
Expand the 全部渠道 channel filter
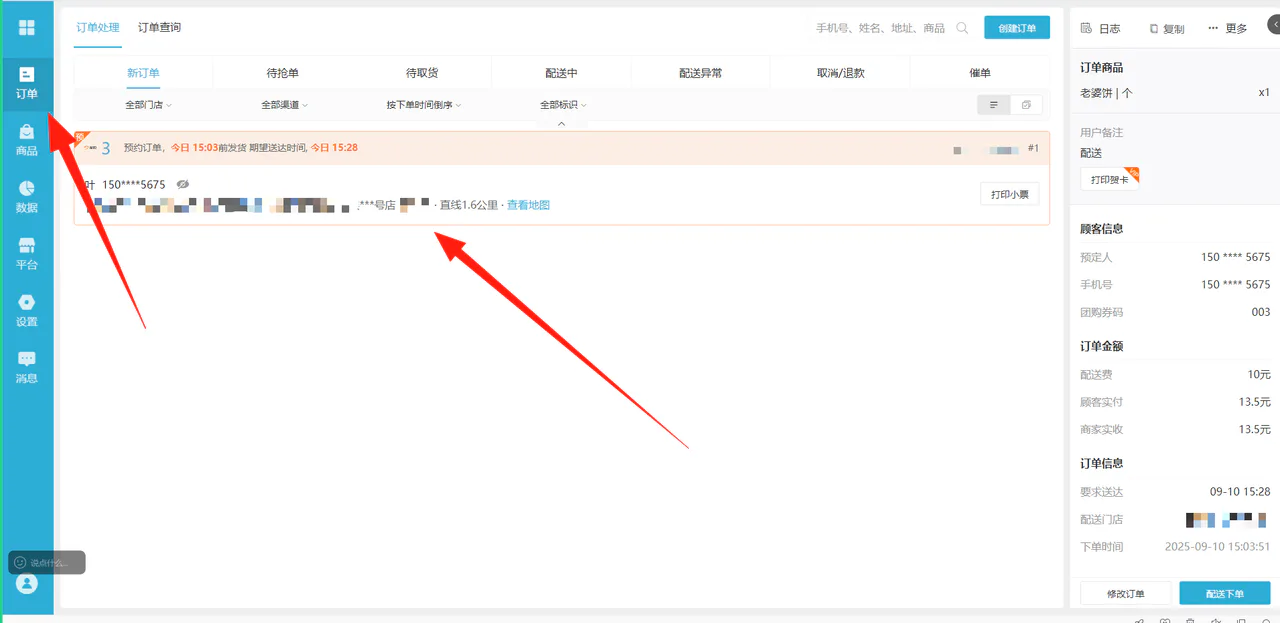[x=285, y=105]
